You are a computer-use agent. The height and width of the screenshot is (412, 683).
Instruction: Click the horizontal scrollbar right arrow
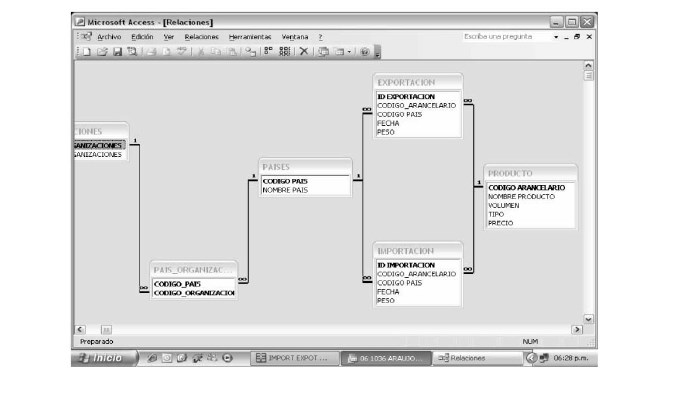coord(576,328)
